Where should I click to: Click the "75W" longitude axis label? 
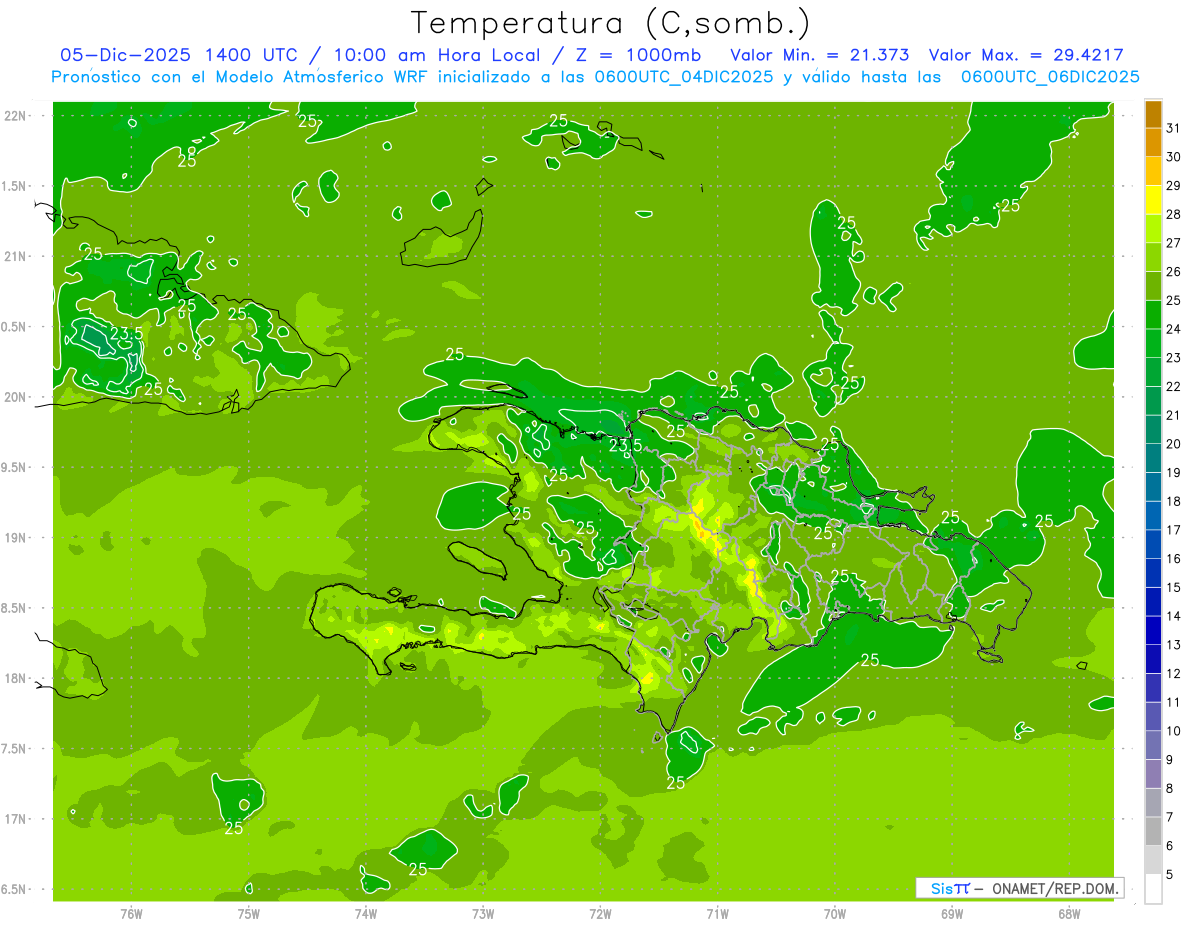249,913
